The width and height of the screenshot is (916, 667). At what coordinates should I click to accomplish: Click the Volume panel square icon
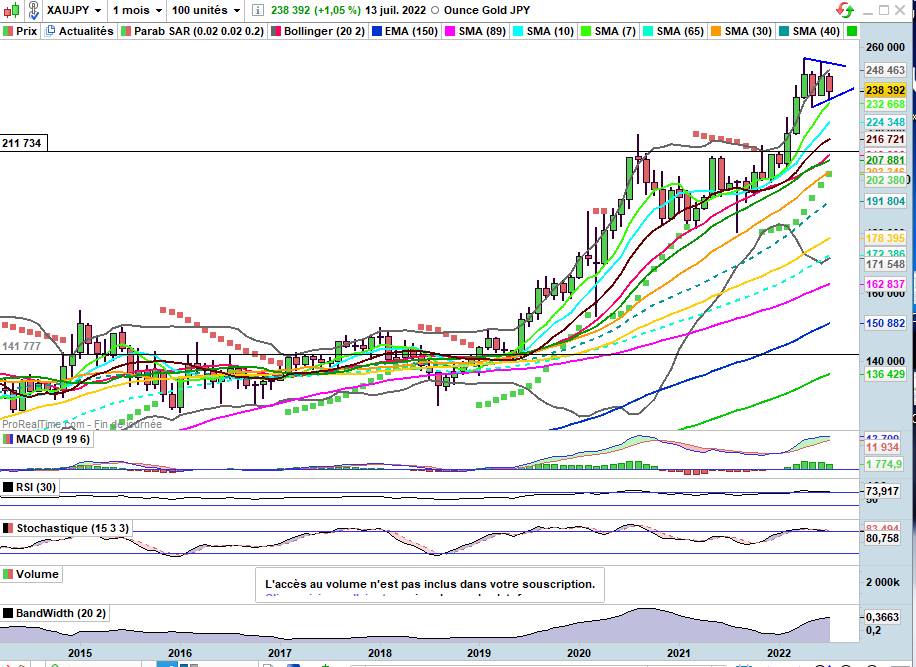tap(8, 574)
